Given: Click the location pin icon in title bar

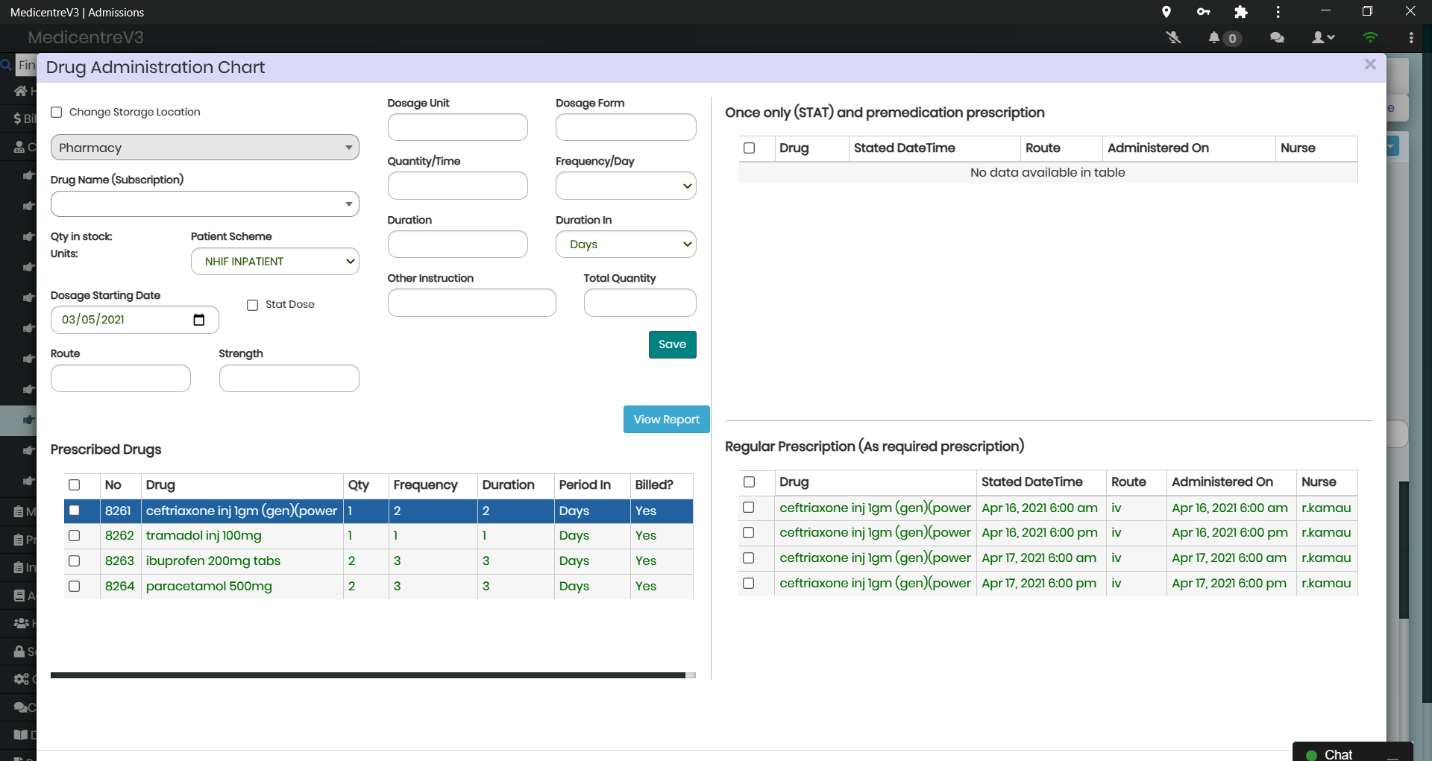Looking at the screenshot, I should (x=1166, y=12).
